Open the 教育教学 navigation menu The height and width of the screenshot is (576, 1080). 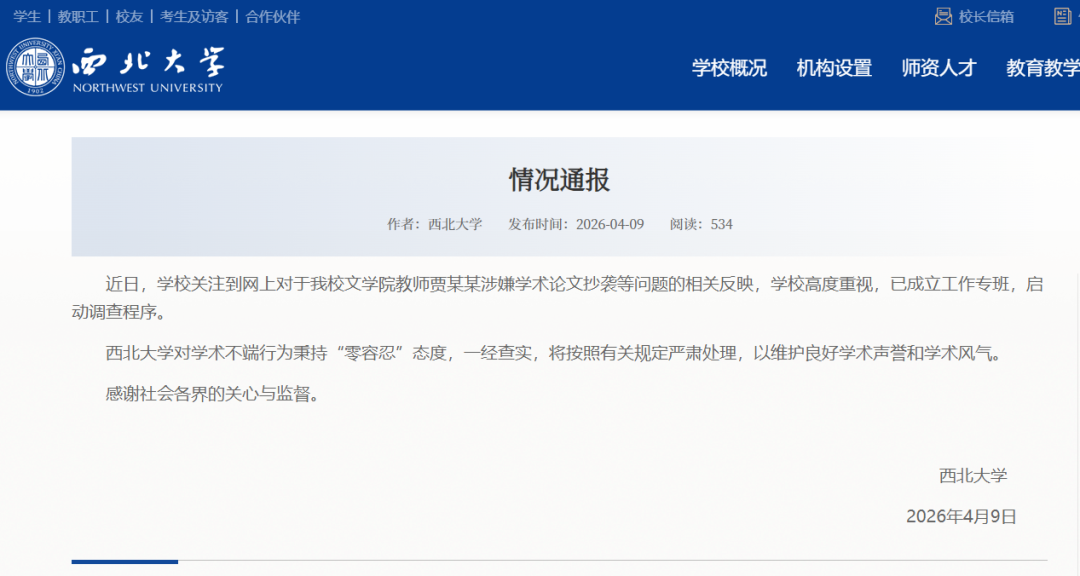tap(1042, 68)
